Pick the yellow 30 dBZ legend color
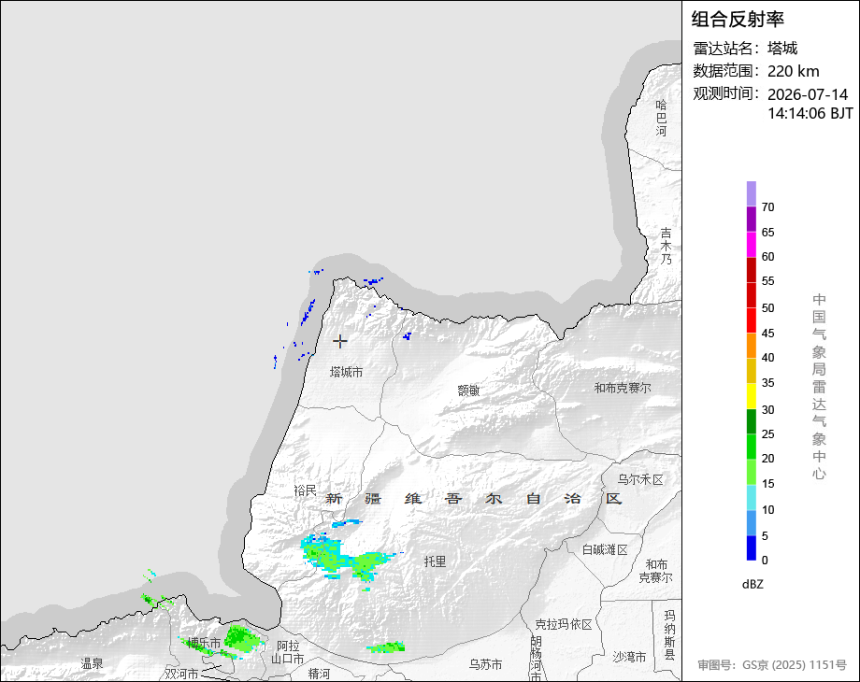This screenshot has height=682, width=860. click(x=751, y=396)
